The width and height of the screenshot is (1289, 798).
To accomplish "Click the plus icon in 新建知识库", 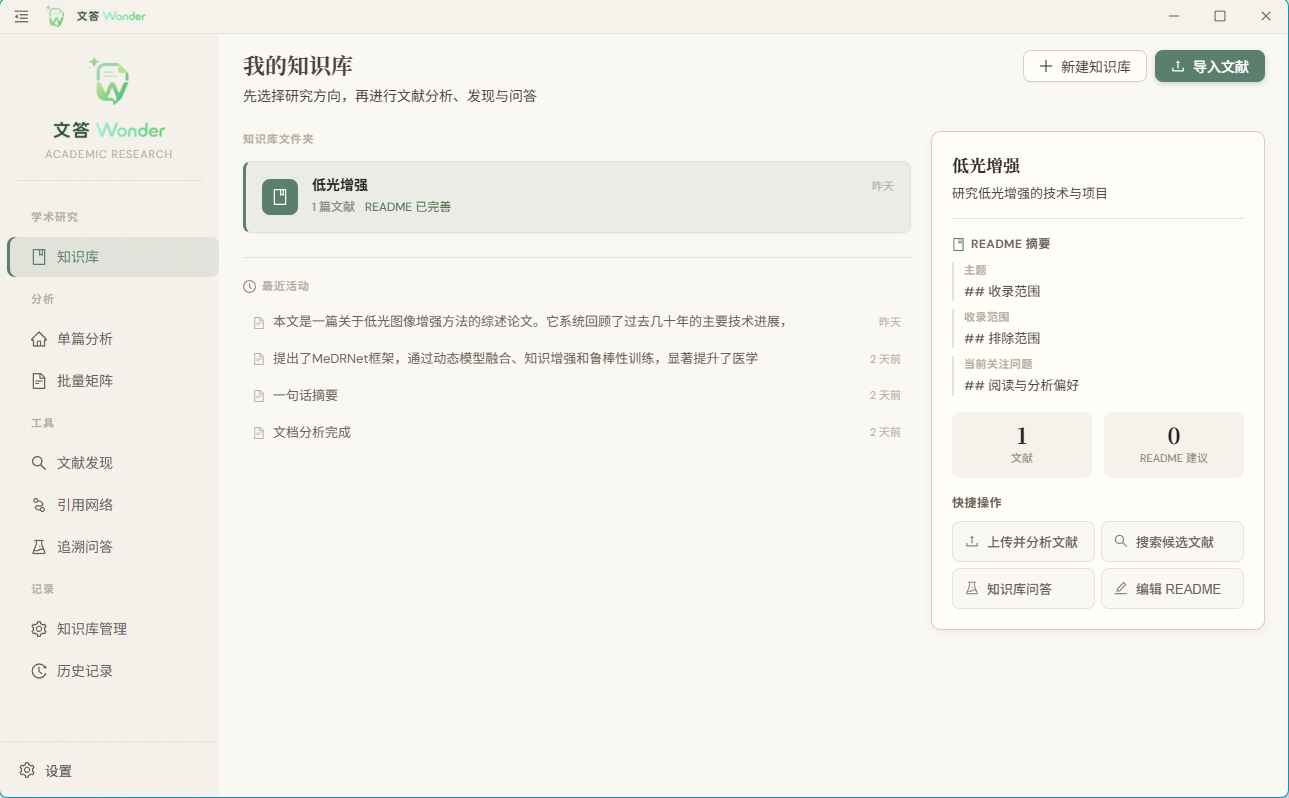I will pos(1046,66).
